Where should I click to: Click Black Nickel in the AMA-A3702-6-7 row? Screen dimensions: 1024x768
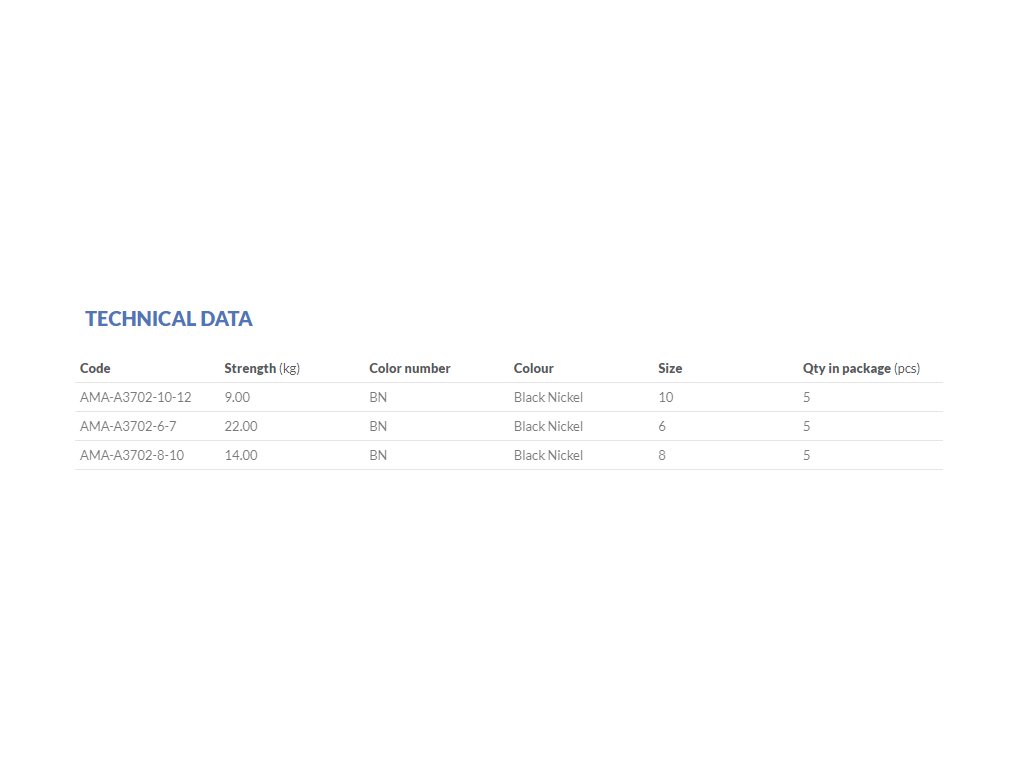point(548,426)
